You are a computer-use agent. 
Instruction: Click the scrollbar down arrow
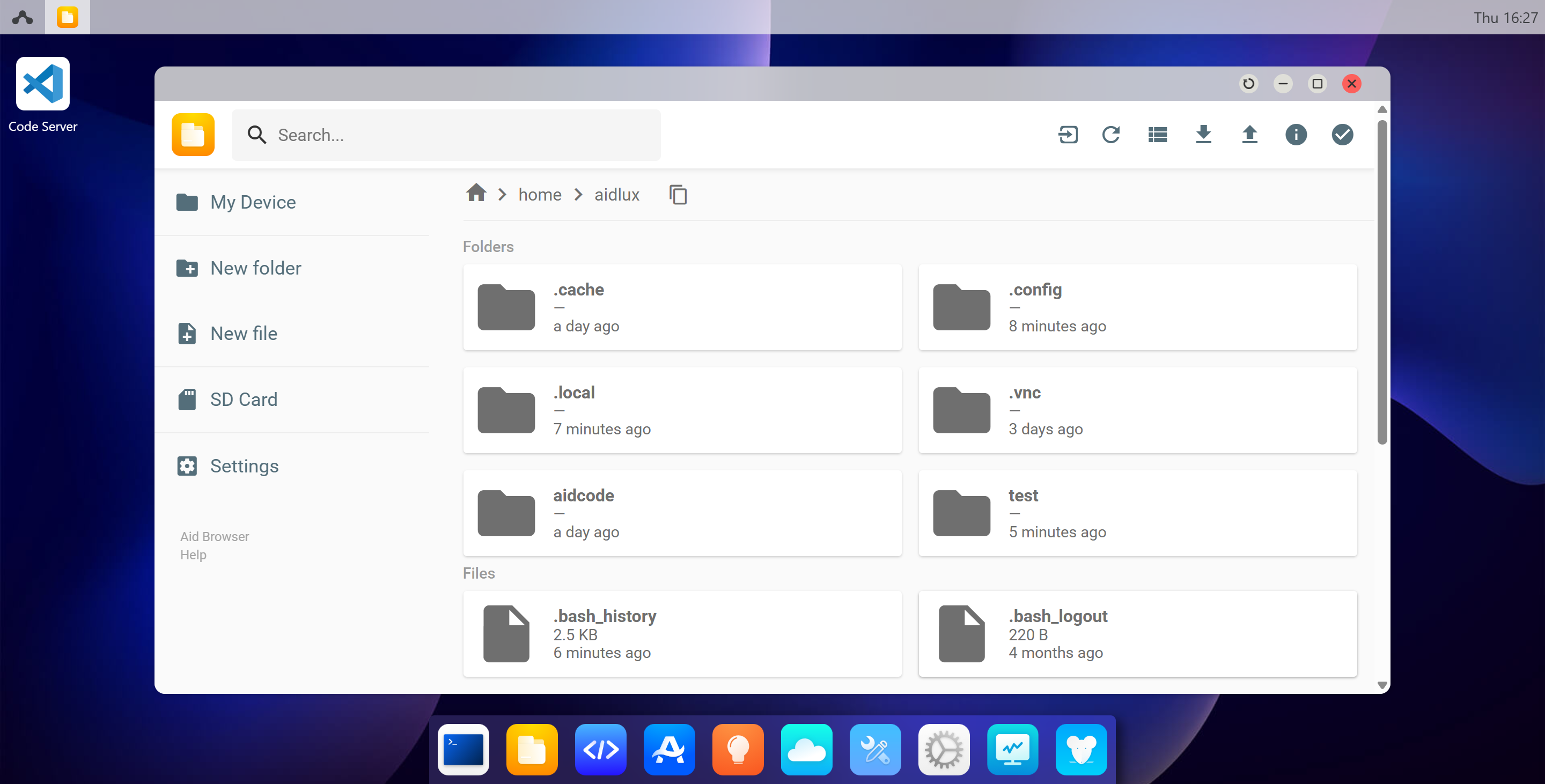(x=1382, y=684)
